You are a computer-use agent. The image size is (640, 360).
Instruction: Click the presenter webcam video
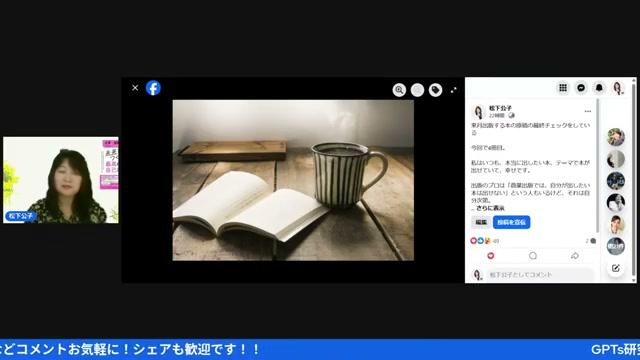[61, 180]
